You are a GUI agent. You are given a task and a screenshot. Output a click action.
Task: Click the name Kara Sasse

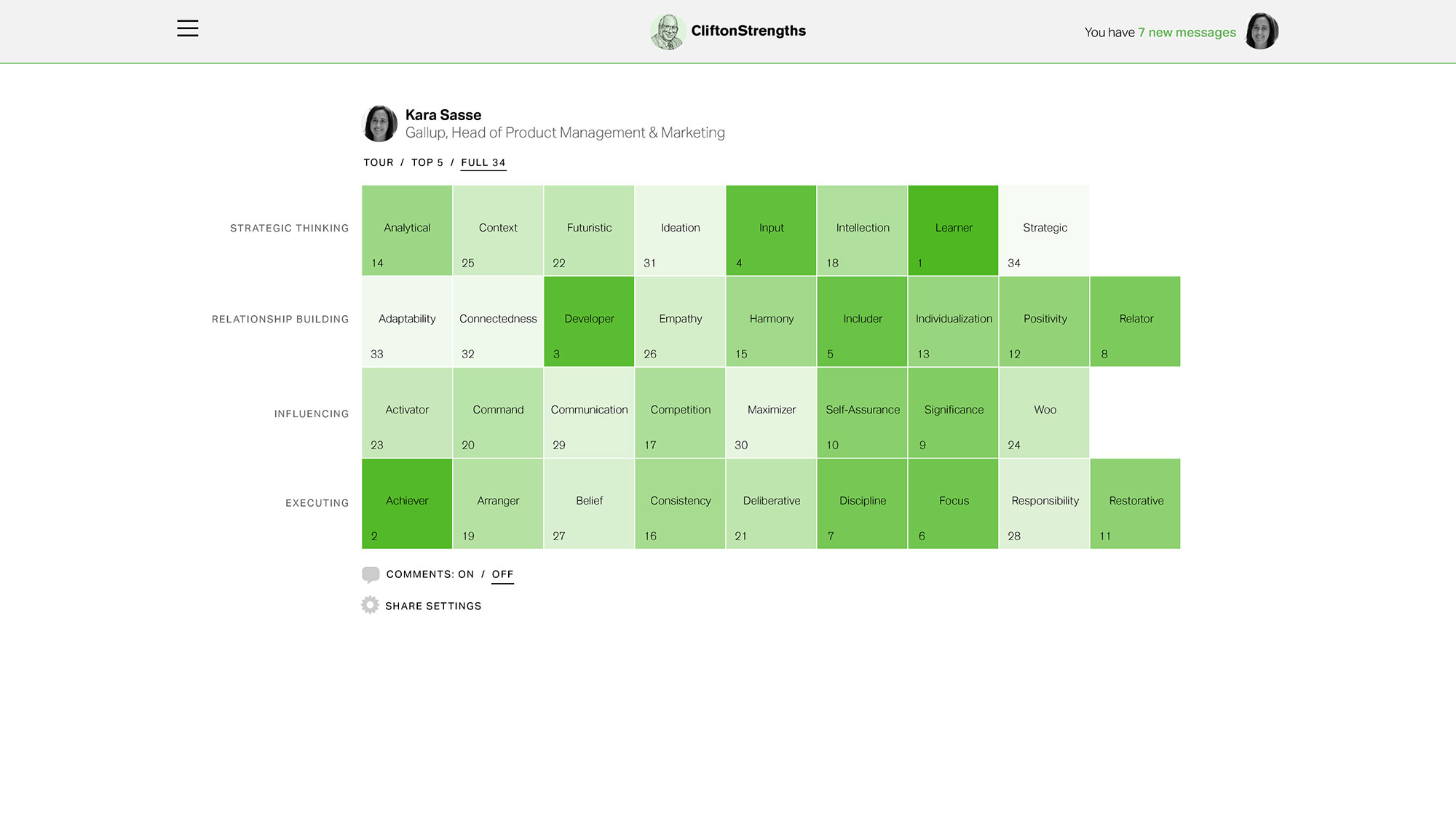[x=443, y=115]
